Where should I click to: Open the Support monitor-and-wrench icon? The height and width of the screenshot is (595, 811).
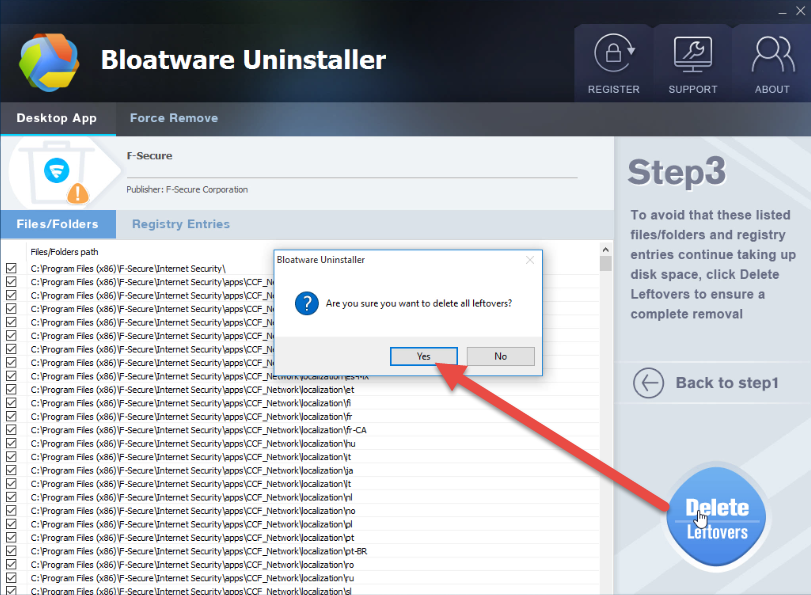click(x=693, y=54)
